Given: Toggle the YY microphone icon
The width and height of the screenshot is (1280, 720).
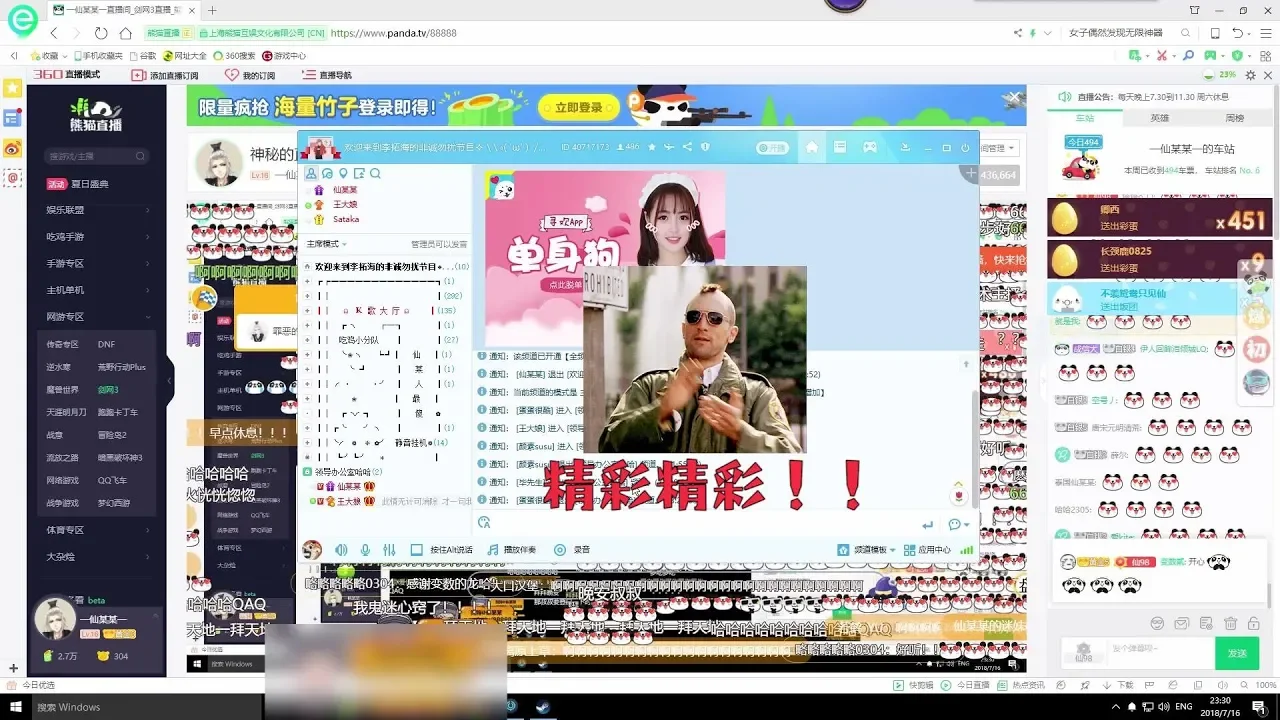Looking at the screenshot, I should (x=365, y=550).
